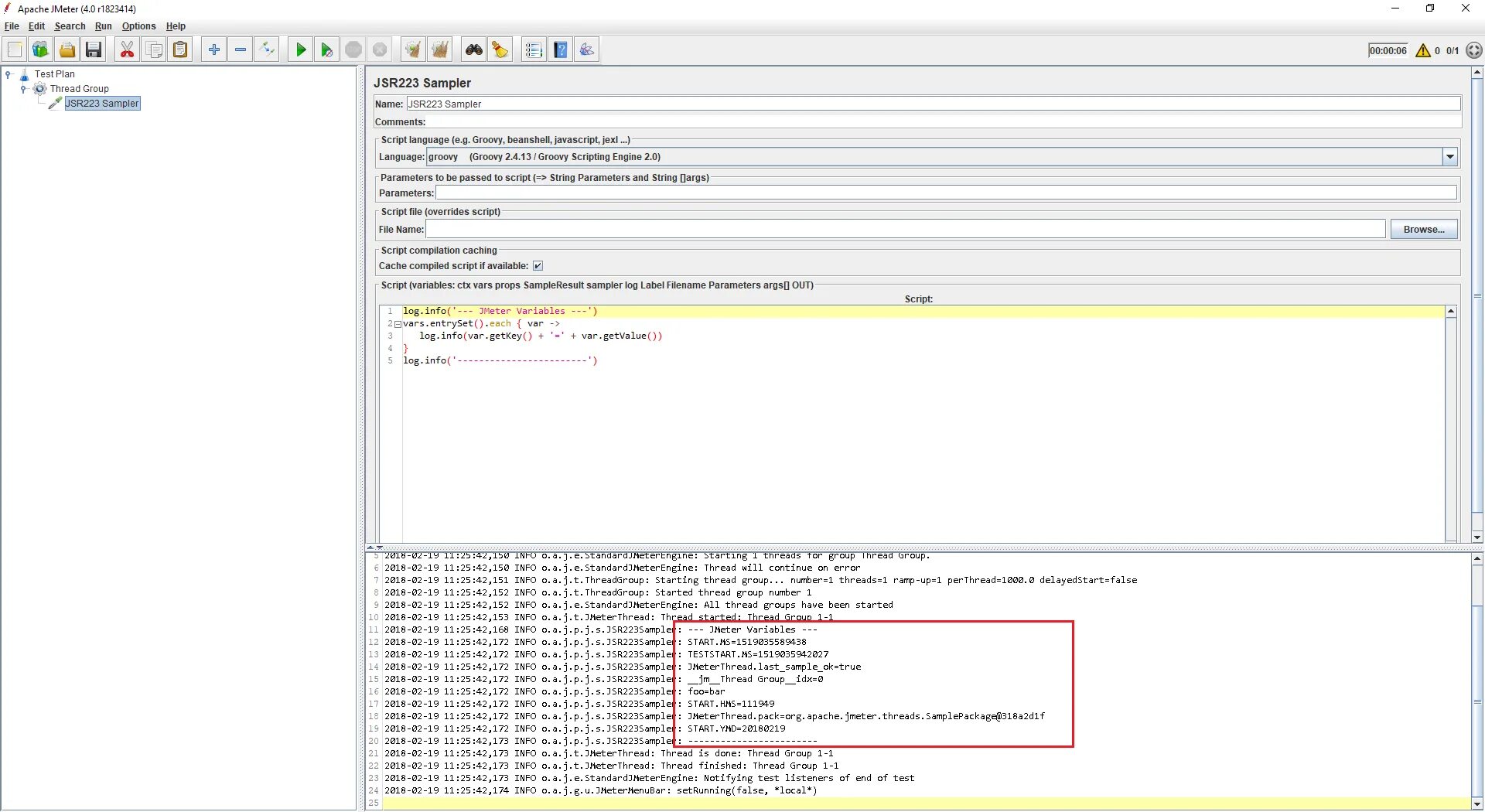Reset the search with the brush icon

(500, 50)
